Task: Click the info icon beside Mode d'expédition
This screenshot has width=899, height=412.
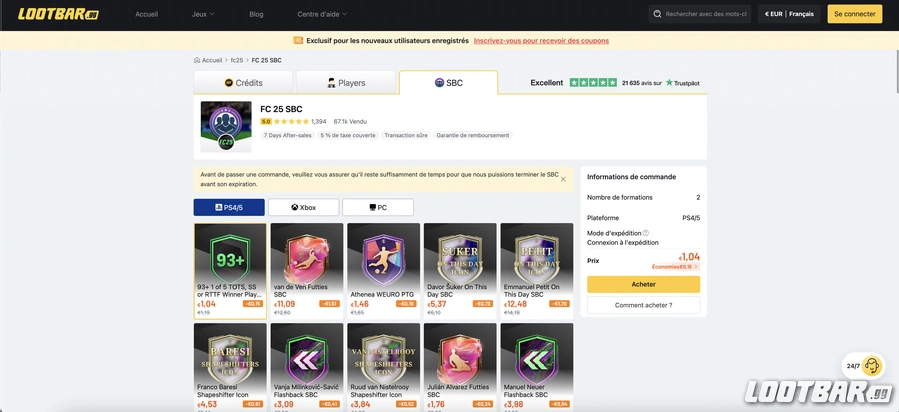Action: click(x=646, y=233)
